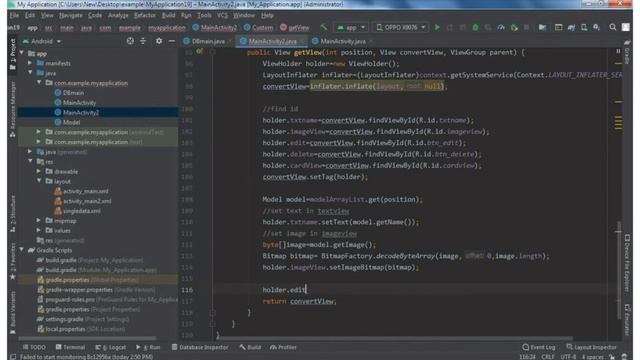Open the Terminal tool window
640x360 pixels.
70,347
